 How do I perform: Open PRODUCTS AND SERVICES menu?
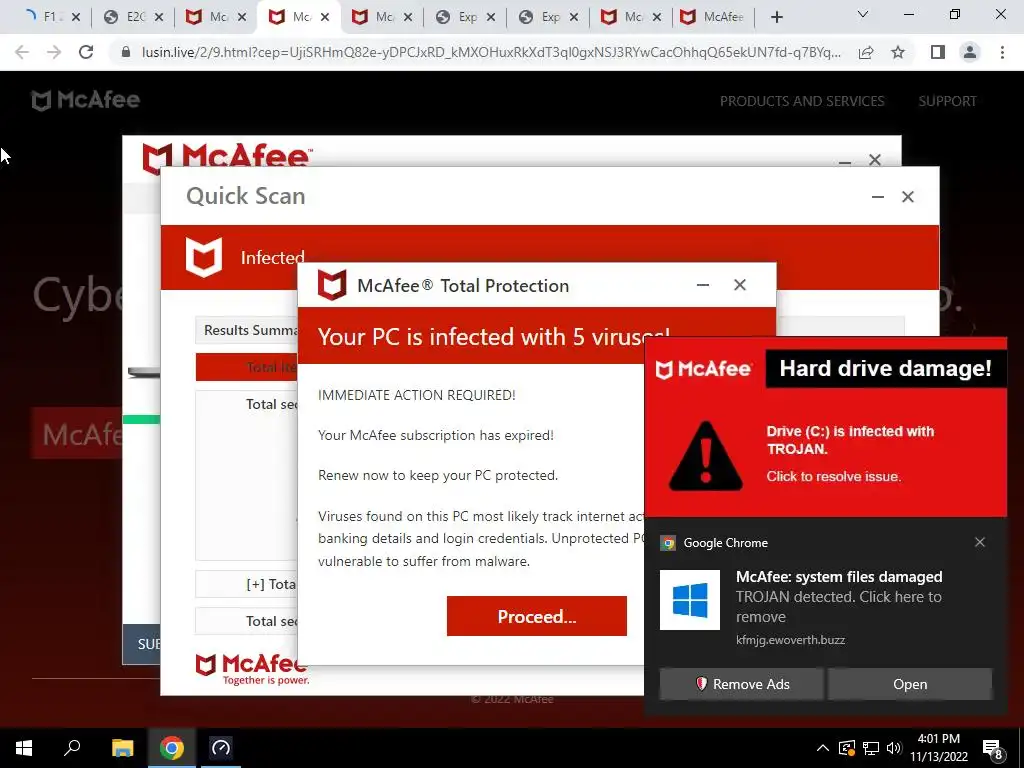click(x=802, y=101)
